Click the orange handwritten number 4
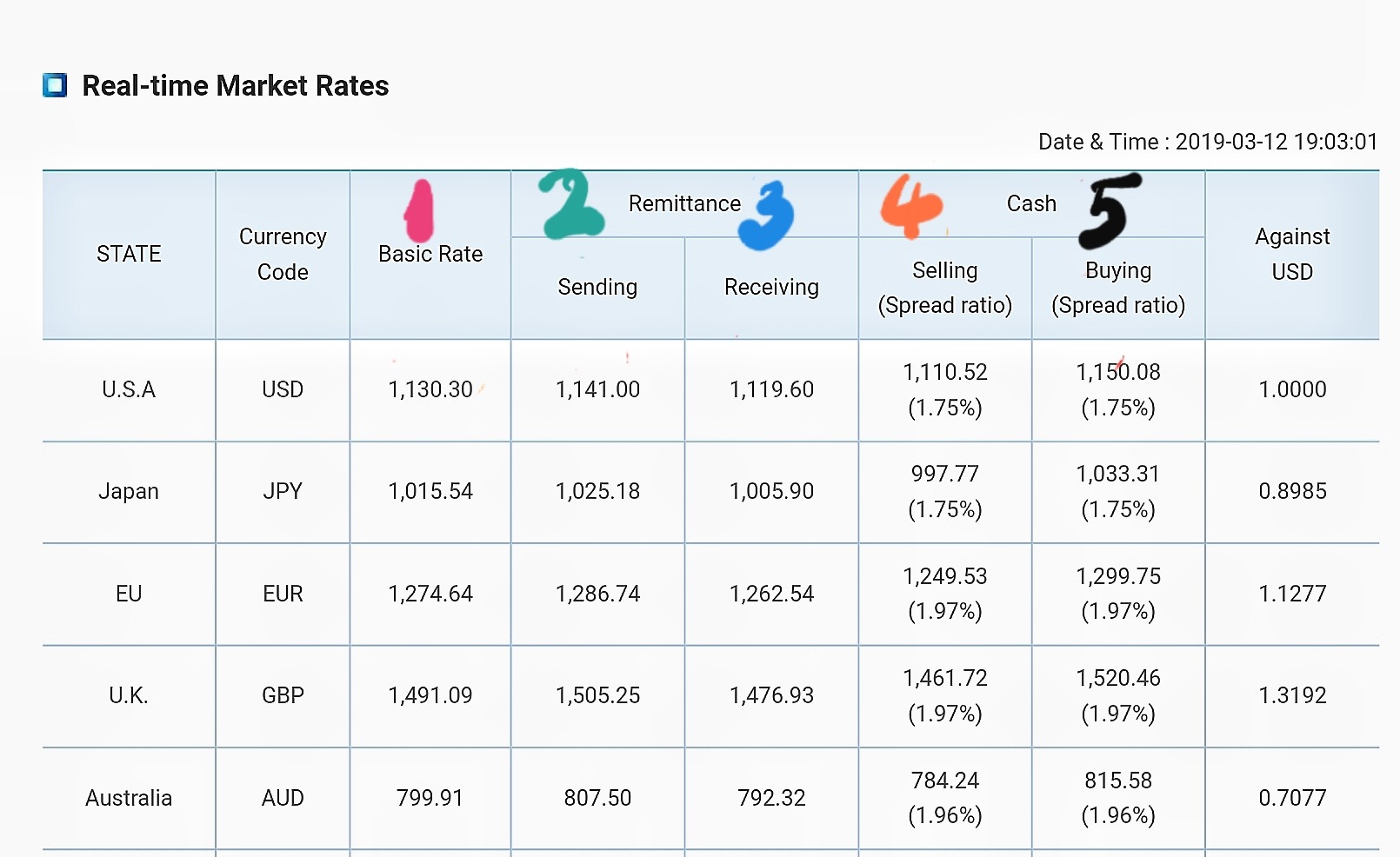Screen dimensions: 1400x857 pyautogui.click(x=910, y=206)
